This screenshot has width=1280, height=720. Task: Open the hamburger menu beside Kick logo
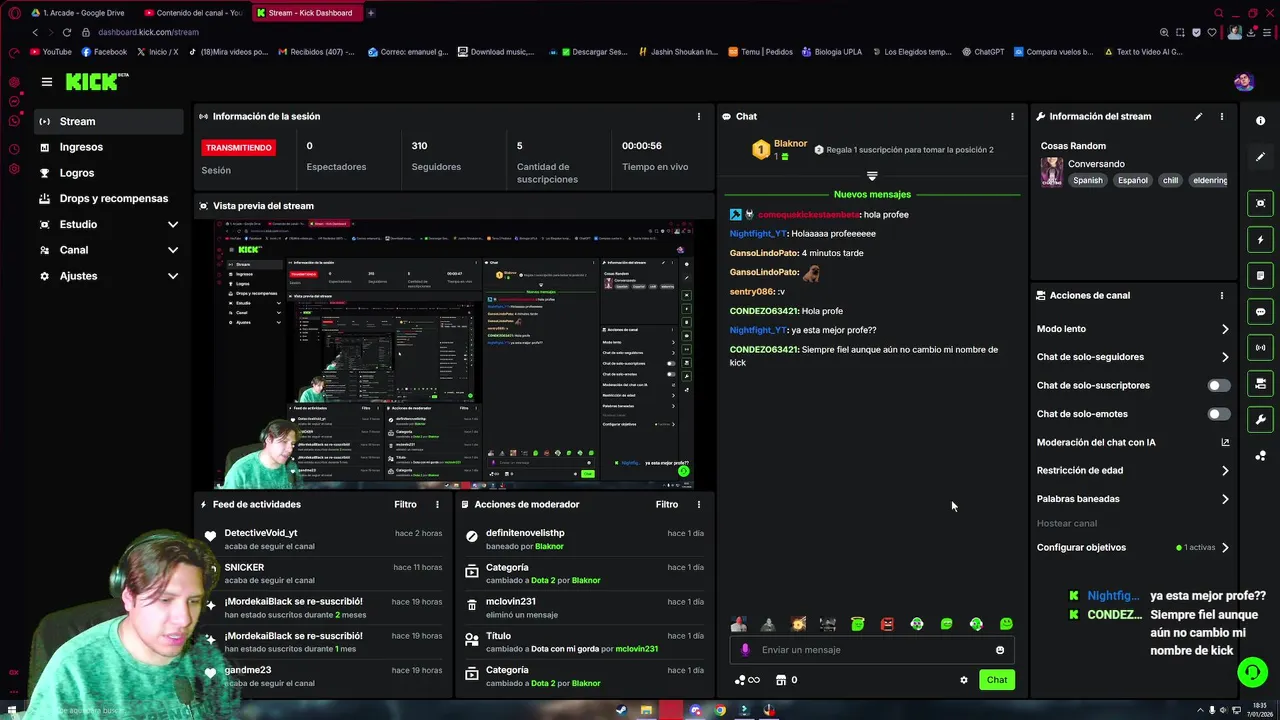46,82
